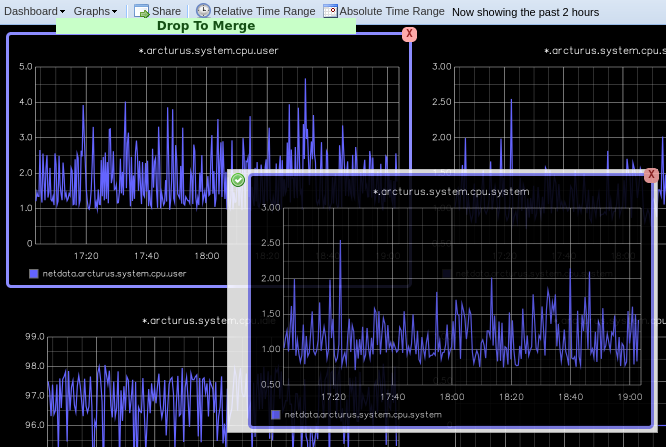Open the Graphs dropdown menu
Viewport: 666px width, 447px height.
(x=95, y=11)
